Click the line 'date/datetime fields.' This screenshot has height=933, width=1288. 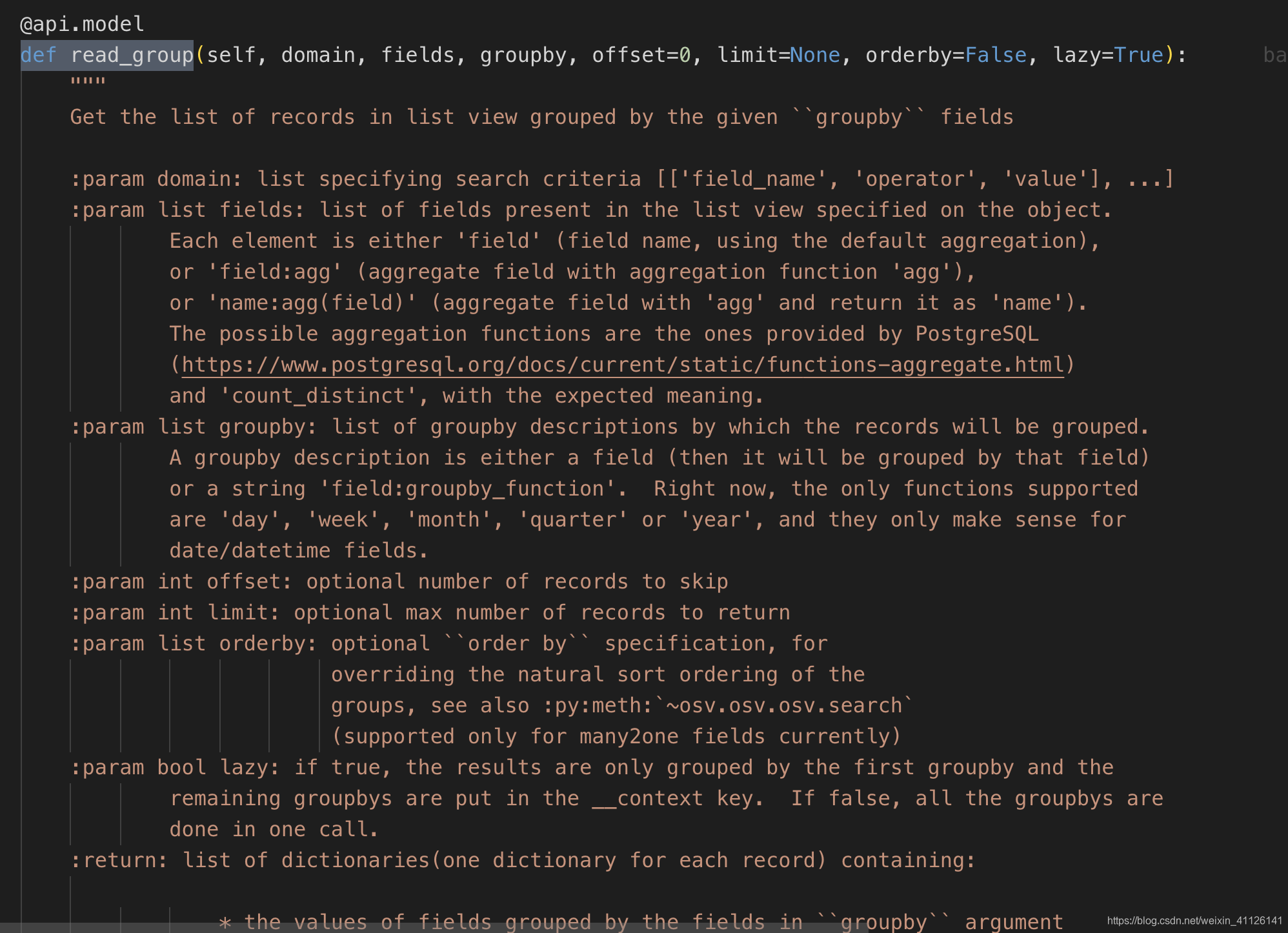299,551
